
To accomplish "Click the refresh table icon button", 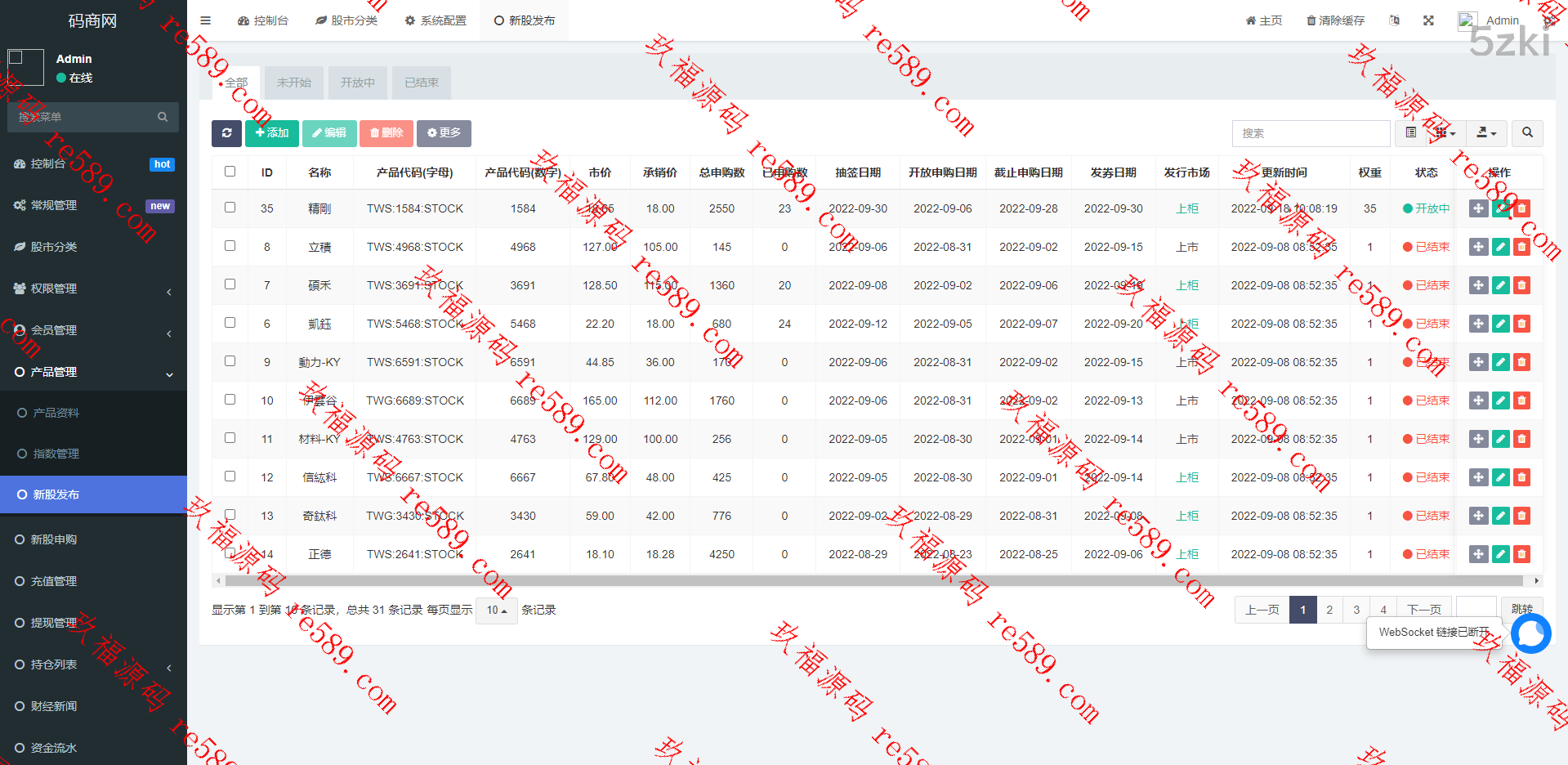I will (226, 133).
